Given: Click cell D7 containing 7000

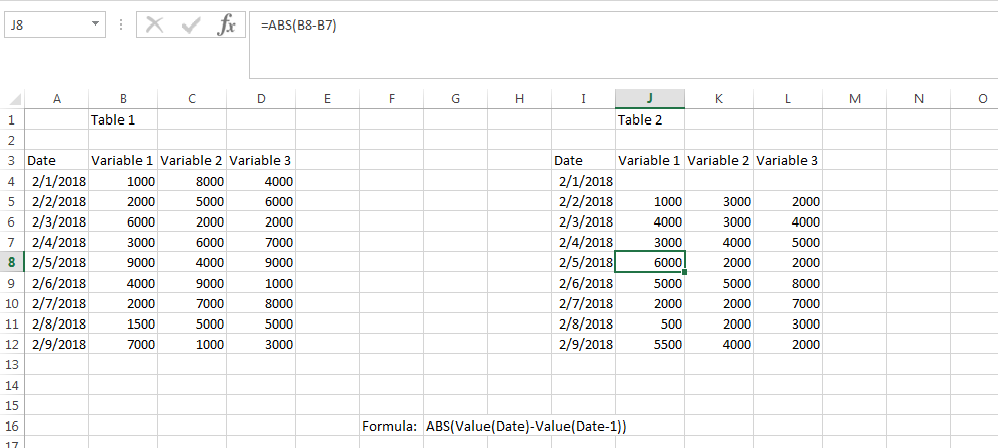Looking at the screenshot, I should [x=261, y=242].
